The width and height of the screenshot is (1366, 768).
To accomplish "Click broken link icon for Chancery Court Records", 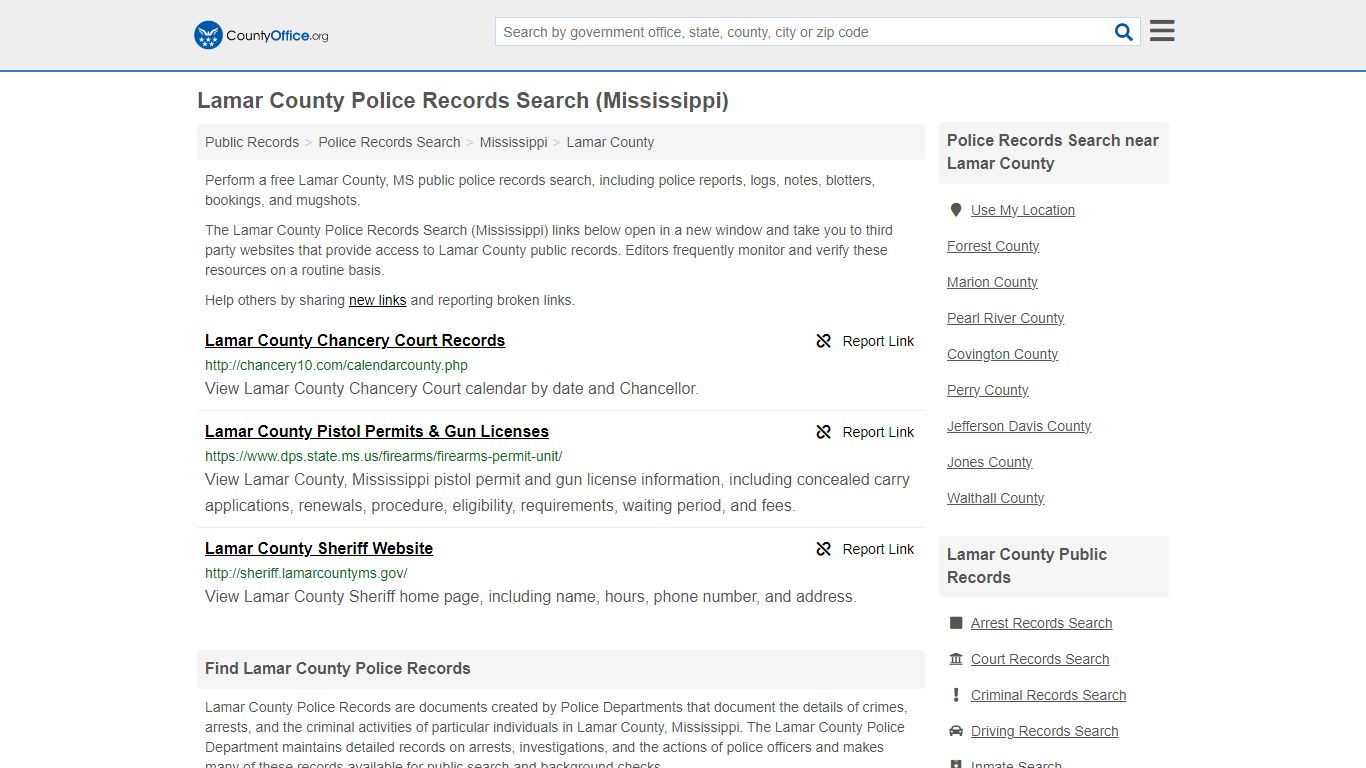I will [824, 341].
